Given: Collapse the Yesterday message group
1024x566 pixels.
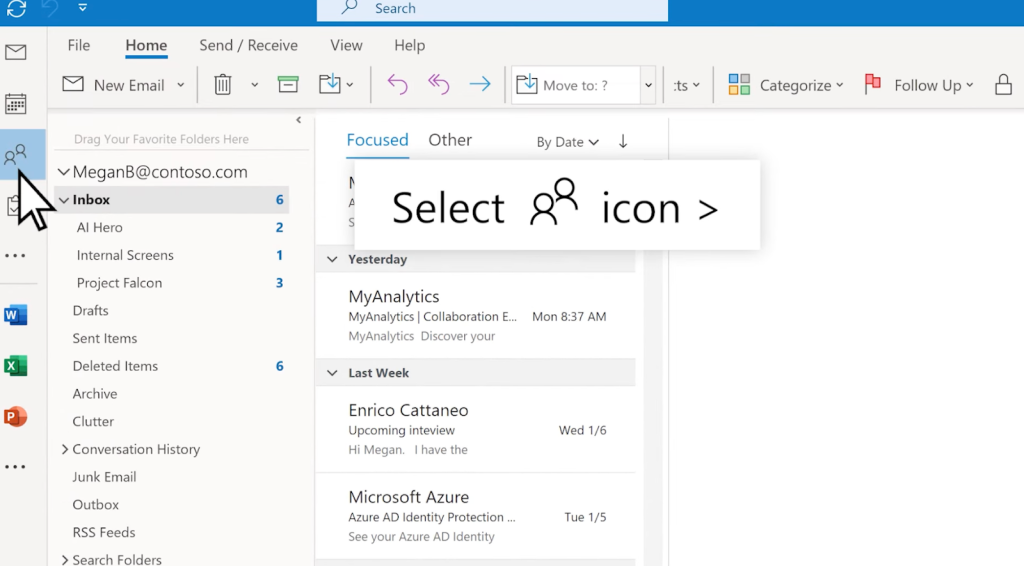Looking at the screenshot, I should pos(333,259).
